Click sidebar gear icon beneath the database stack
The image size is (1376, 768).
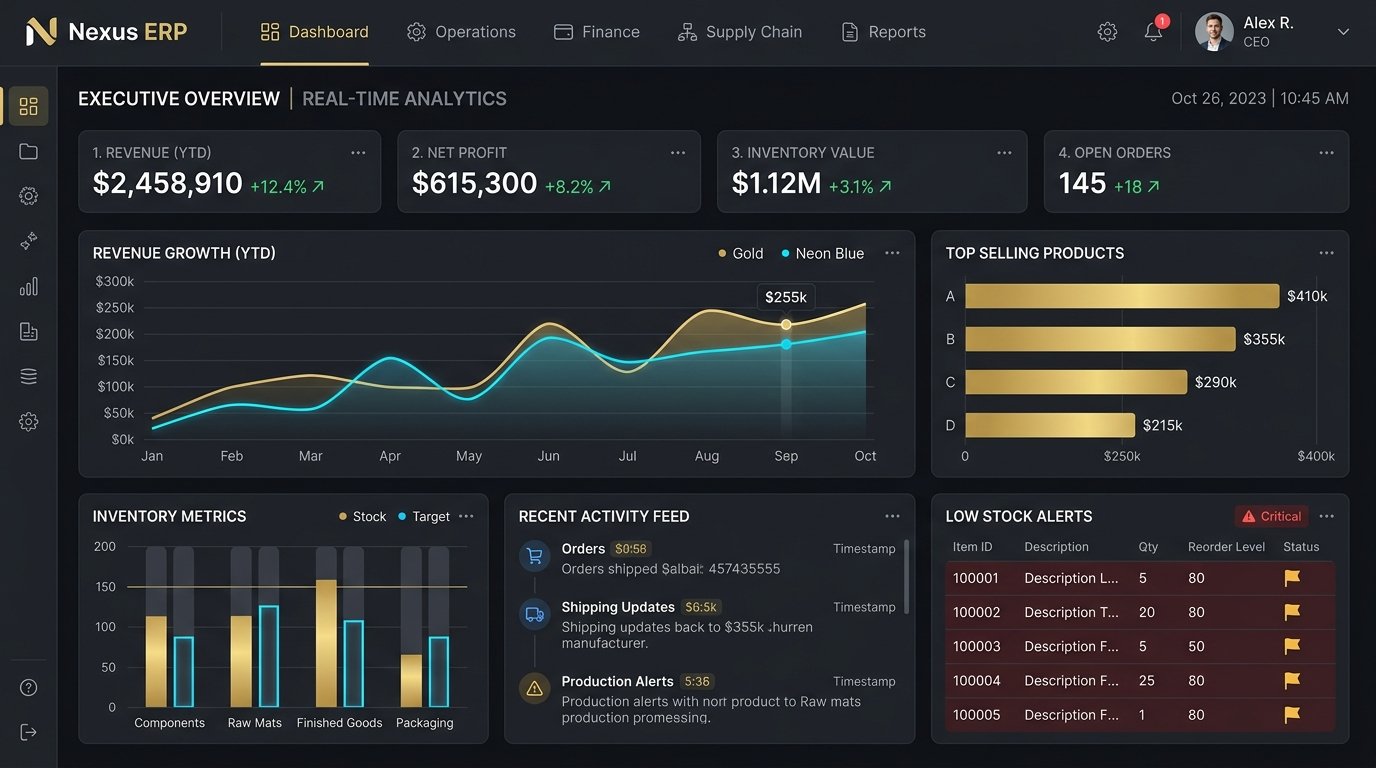(x=28, y=422)
